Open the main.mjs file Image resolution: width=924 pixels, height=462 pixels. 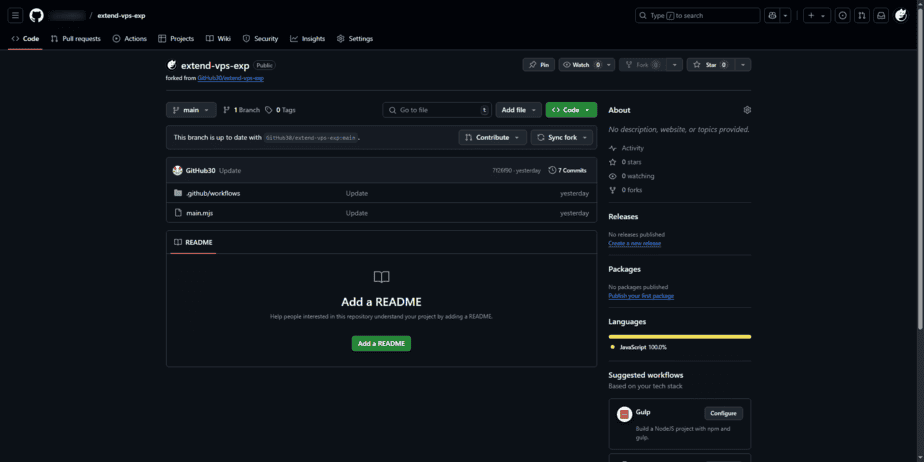[x=200, y=213]
